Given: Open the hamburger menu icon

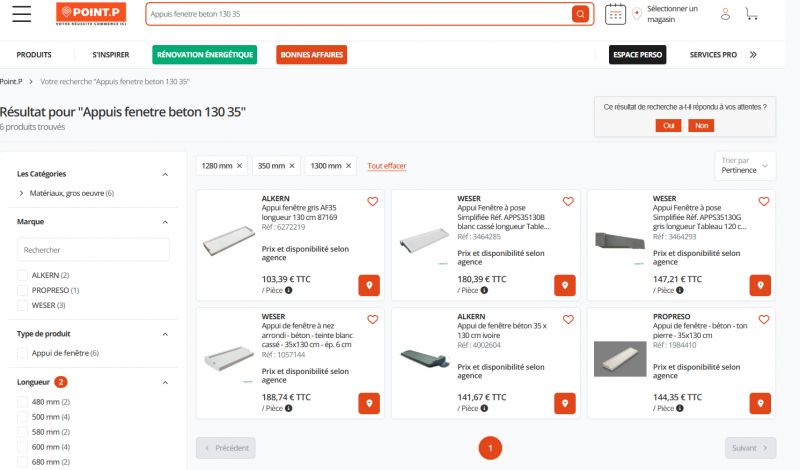Looking at the screenshot, I should pos(21,13).
